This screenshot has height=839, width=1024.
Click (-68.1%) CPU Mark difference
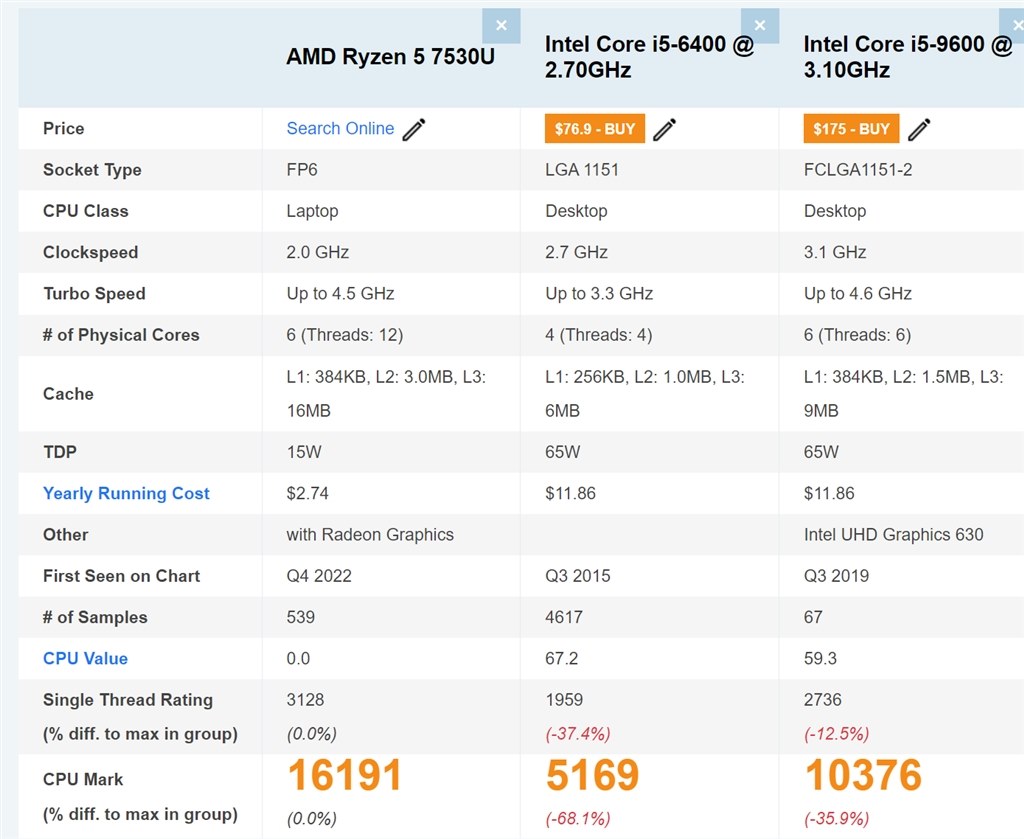pyautogui.click(x=578, y=819)
